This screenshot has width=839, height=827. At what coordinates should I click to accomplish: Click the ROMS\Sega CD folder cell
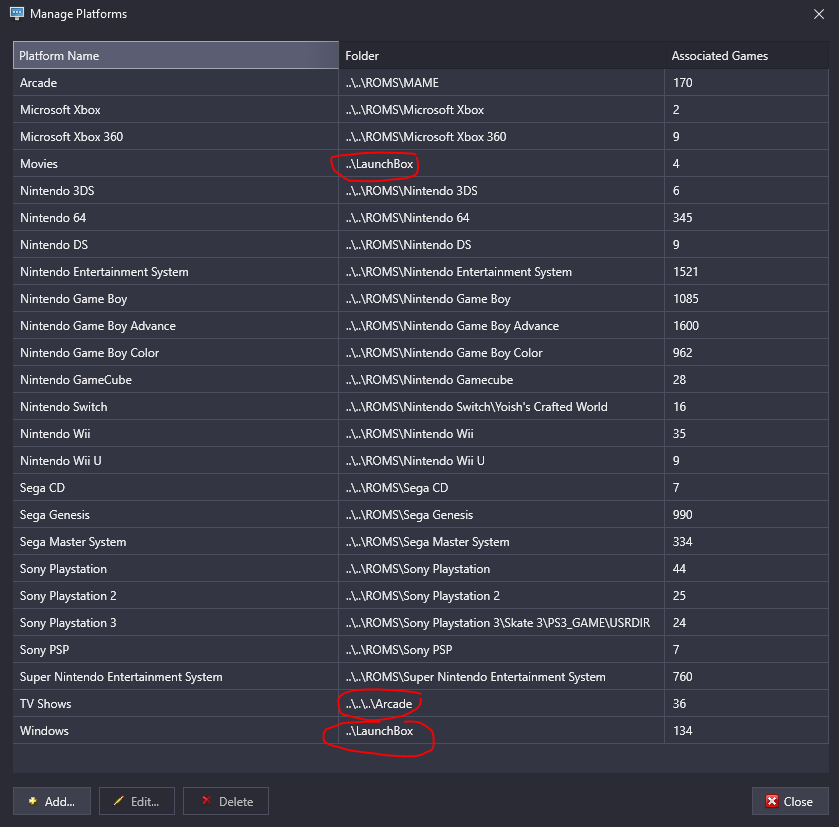[x=502, y=488]
